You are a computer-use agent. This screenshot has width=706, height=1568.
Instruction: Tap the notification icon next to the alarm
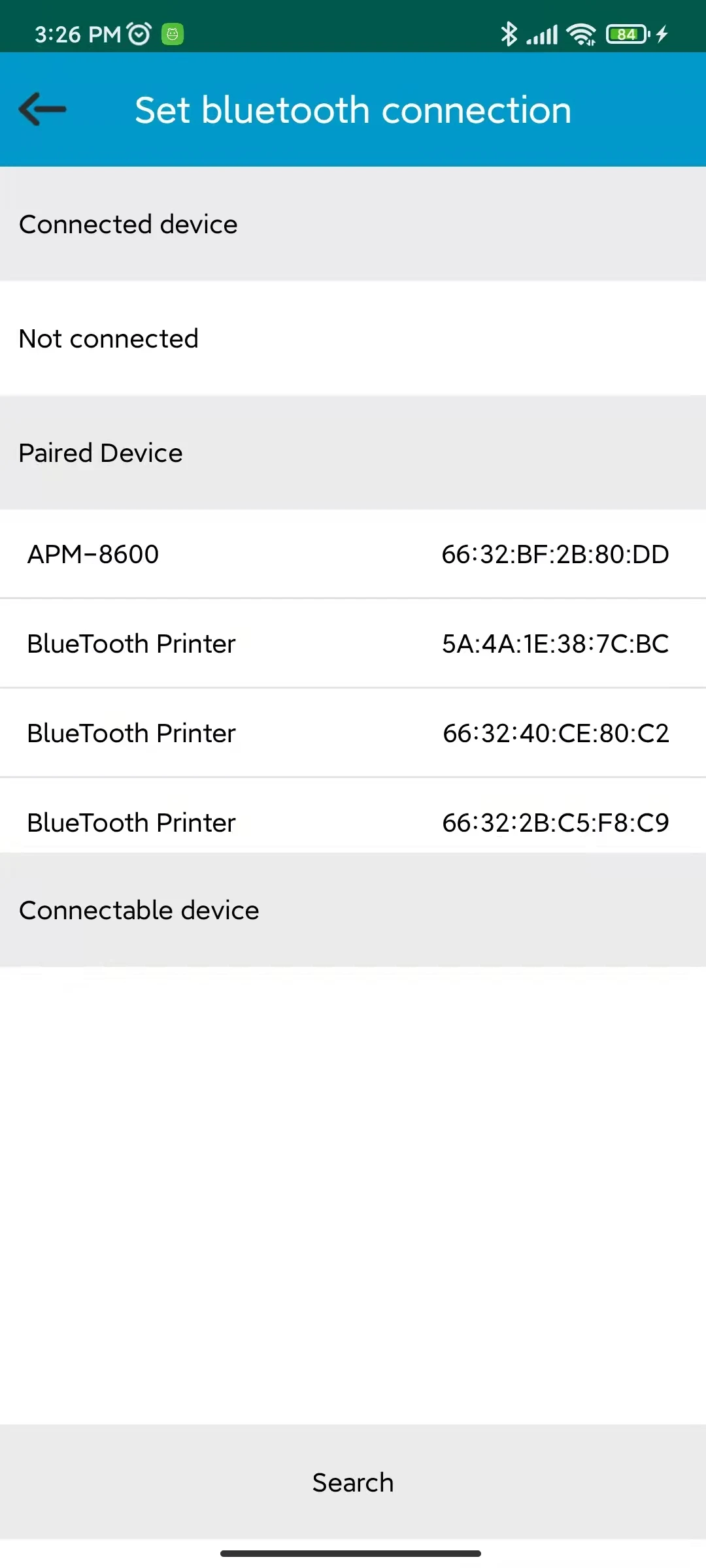173,33
